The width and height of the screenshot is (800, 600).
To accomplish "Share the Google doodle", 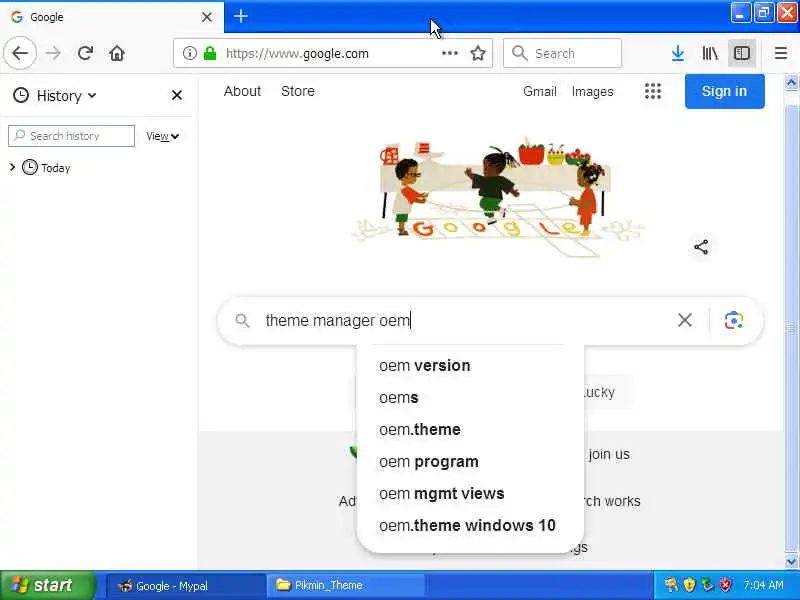I will [x=701, y=247].
